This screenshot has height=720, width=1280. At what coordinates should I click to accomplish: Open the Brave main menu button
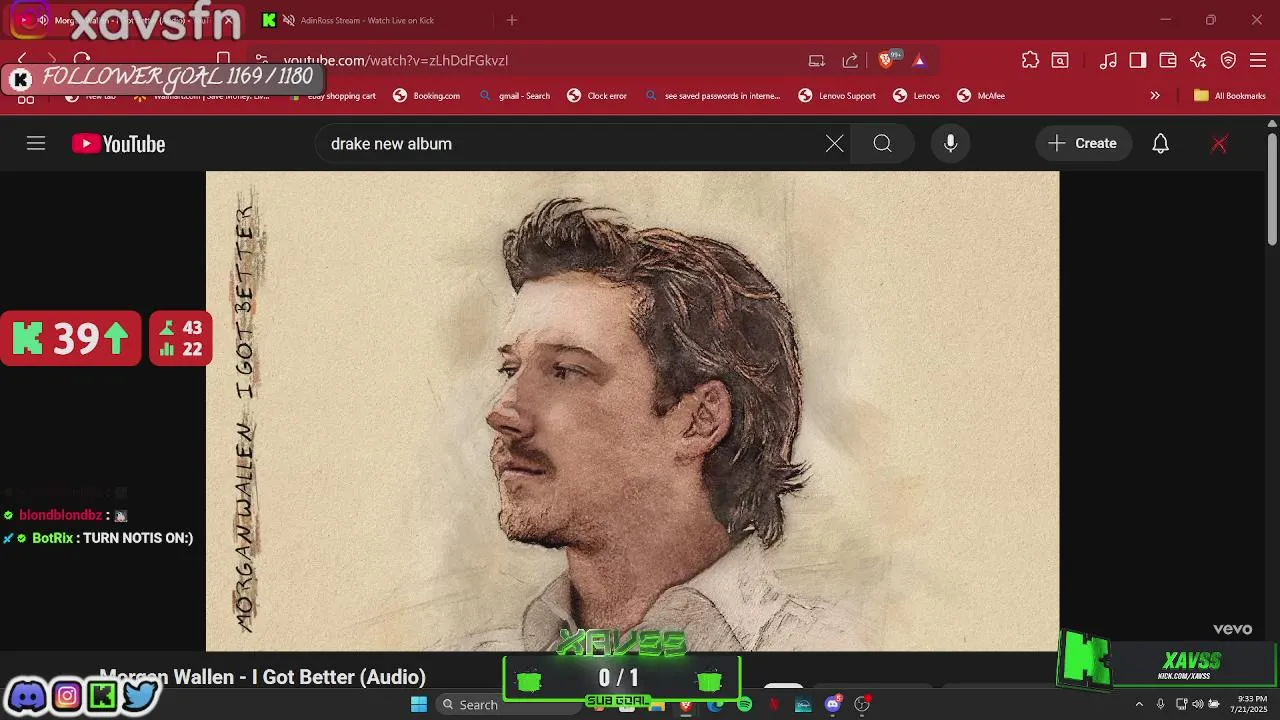click(1258, 60)
